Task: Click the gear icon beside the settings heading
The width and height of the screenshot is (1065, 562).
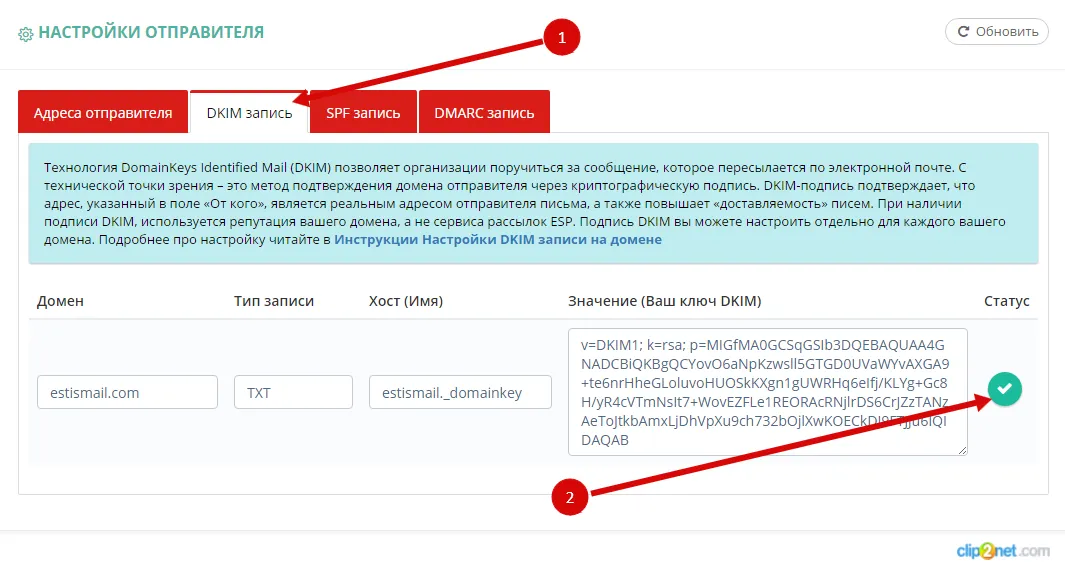Action: pos(26,34)
